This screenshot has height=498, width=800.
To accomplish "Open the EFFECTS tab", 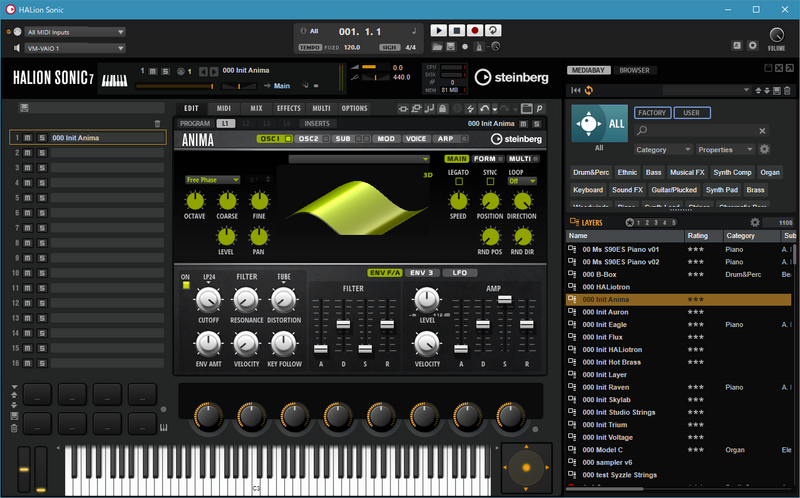I will point(289,108).
